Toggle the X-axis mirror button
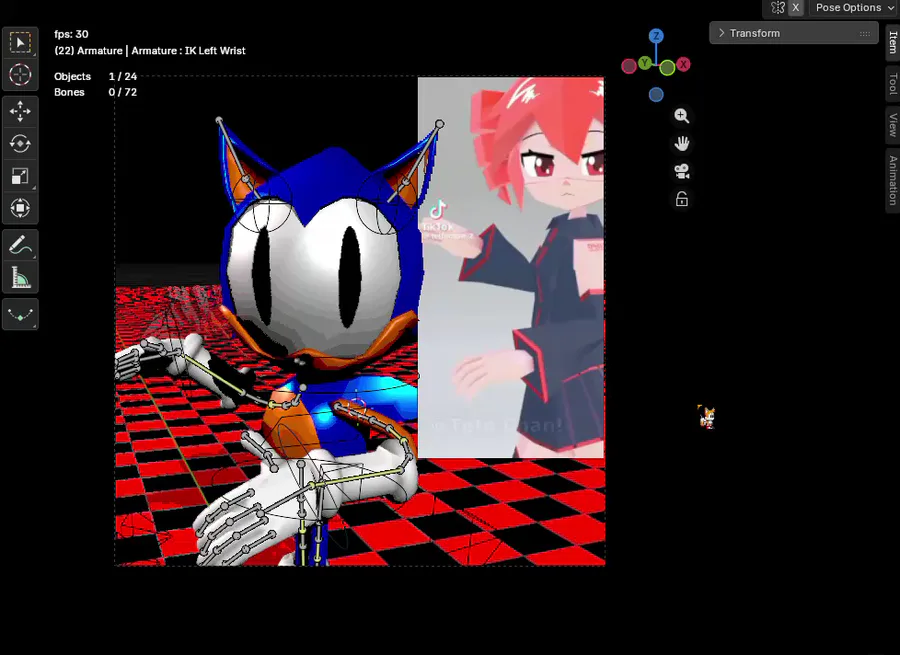The width and height of the screenshot is (900, 655). pos(796,7)
